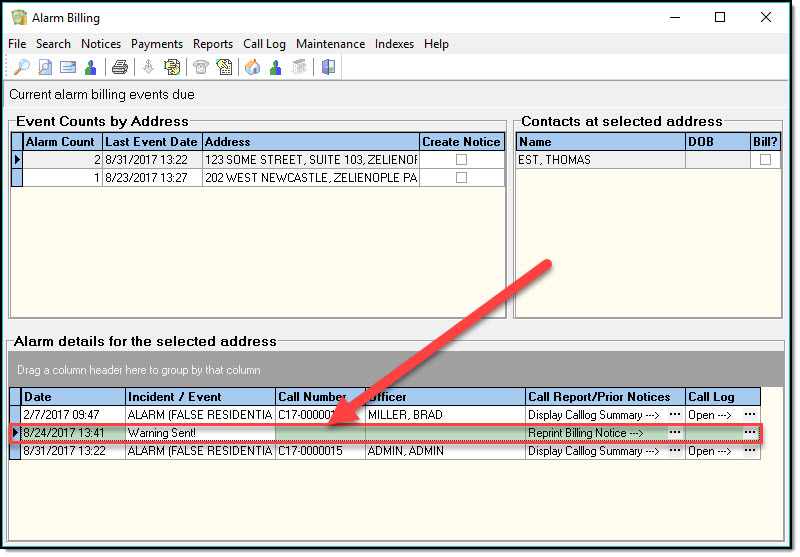Click the Officer column header
The width and height of the screenshot is (800, 557).
445,397
